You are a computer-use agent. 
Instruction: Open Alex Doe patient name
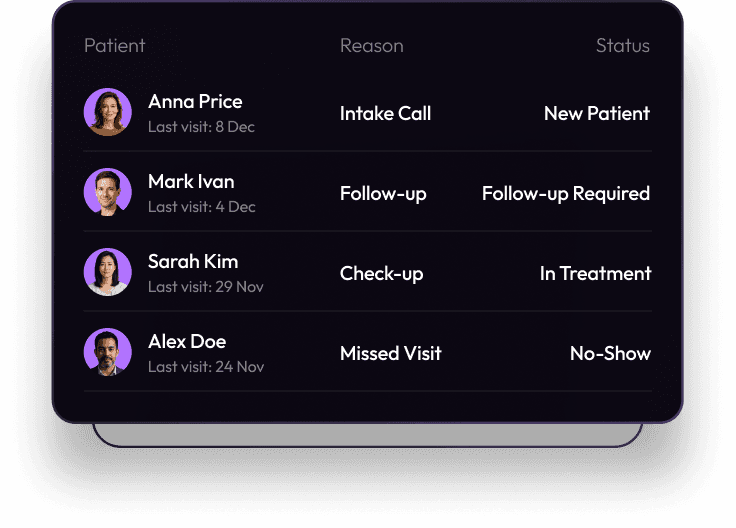pyautogui.click(x=187, y=342)
